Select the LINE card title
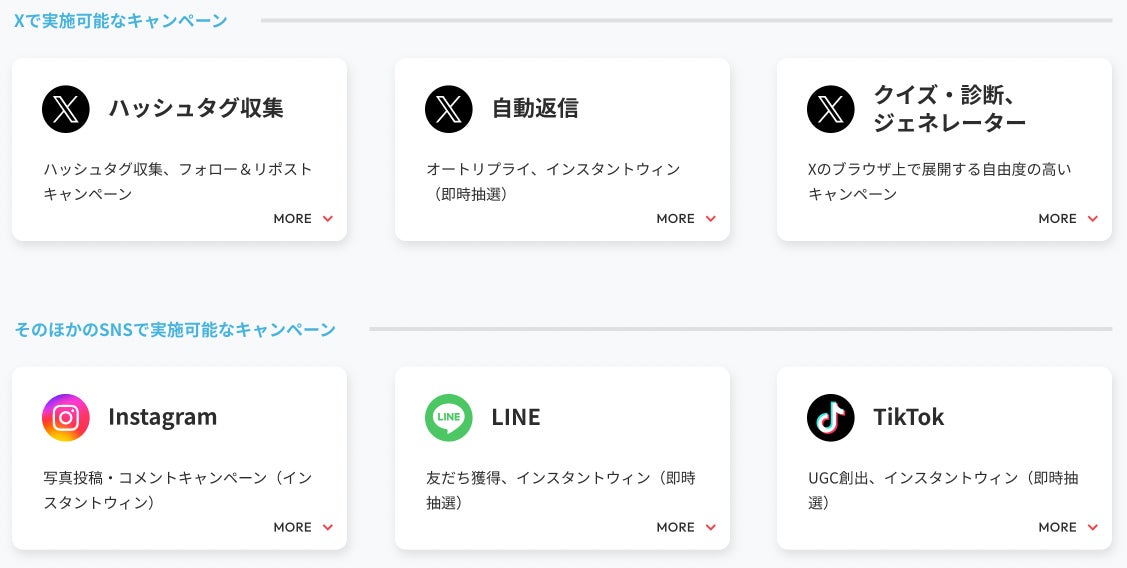The height and width of the screenshot is (568, 1127). click(x=516, y=417)
